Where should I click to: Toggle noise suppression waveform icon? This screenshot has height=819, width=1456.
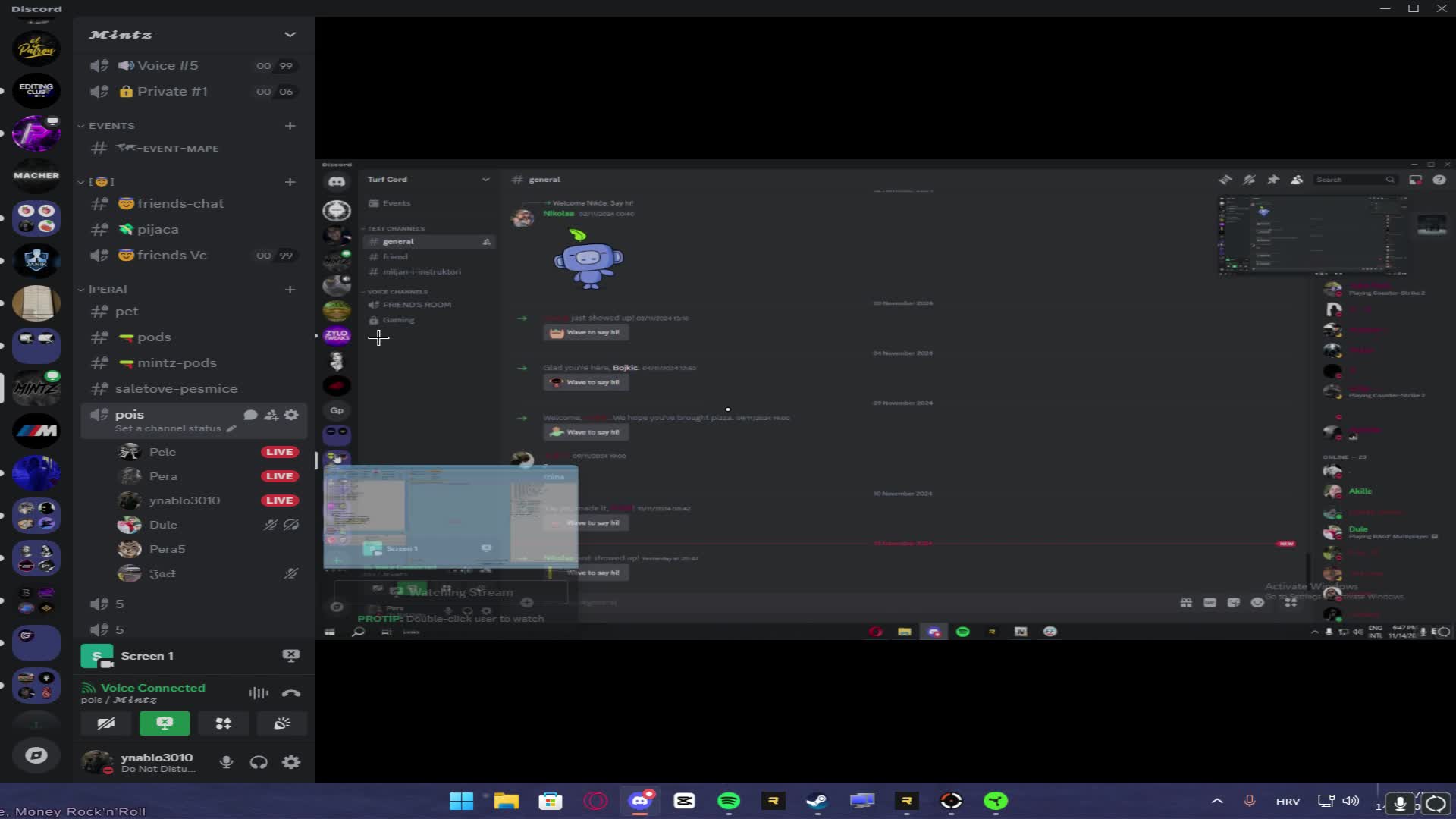[259, 693]
